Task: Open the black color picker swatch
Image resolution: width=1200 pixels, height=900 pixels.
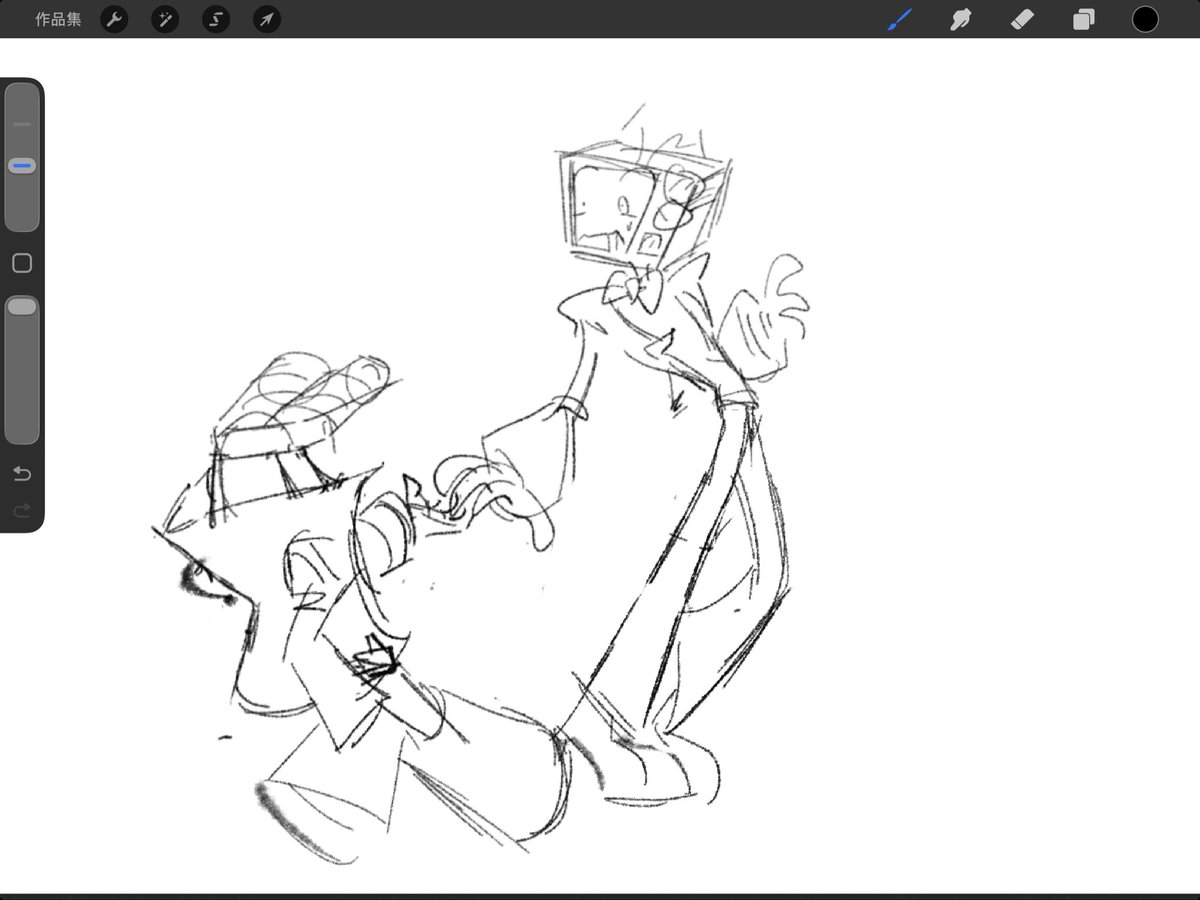Action: click(x=1145, y=19)
